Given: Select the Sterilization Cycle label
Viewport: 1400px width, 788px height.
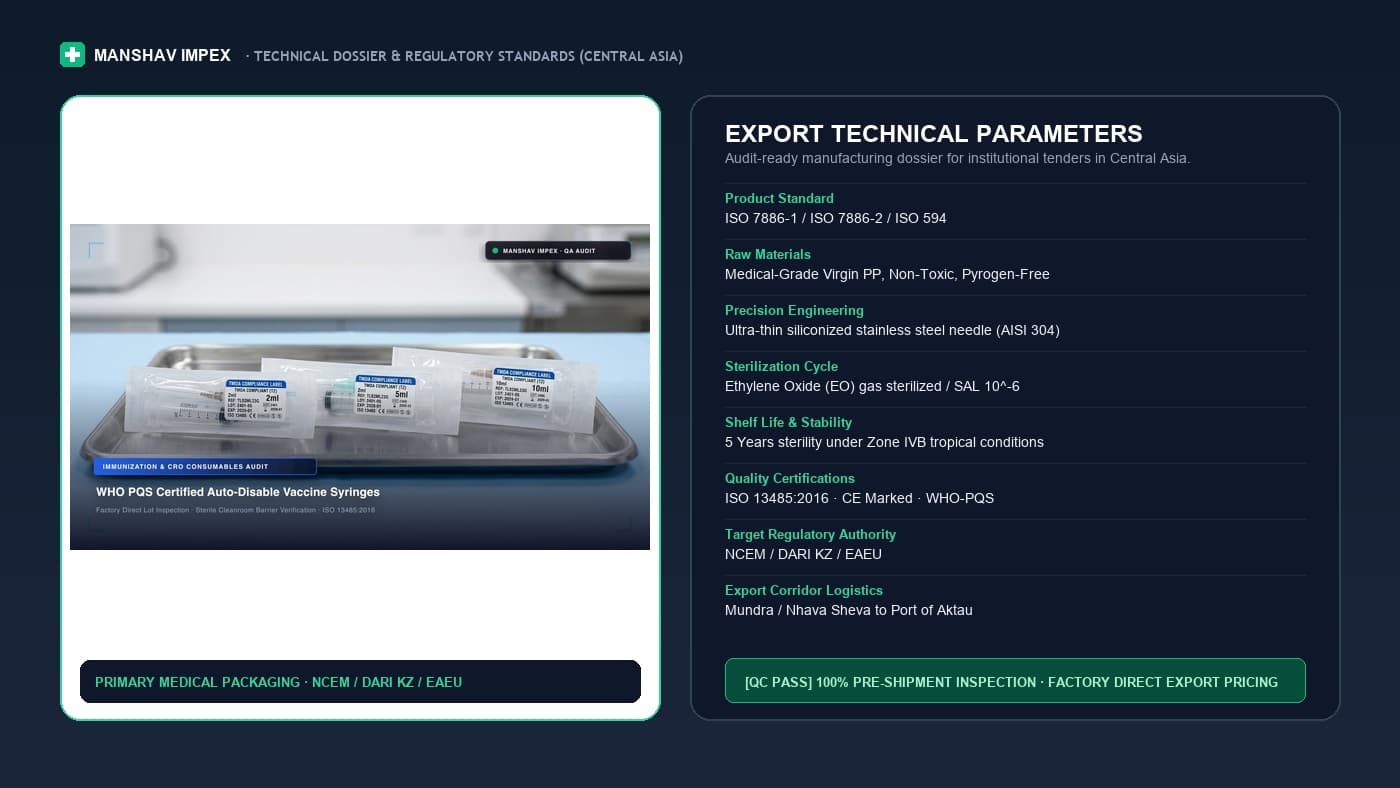Looking at the screenshot, I should tap(781, 366).
